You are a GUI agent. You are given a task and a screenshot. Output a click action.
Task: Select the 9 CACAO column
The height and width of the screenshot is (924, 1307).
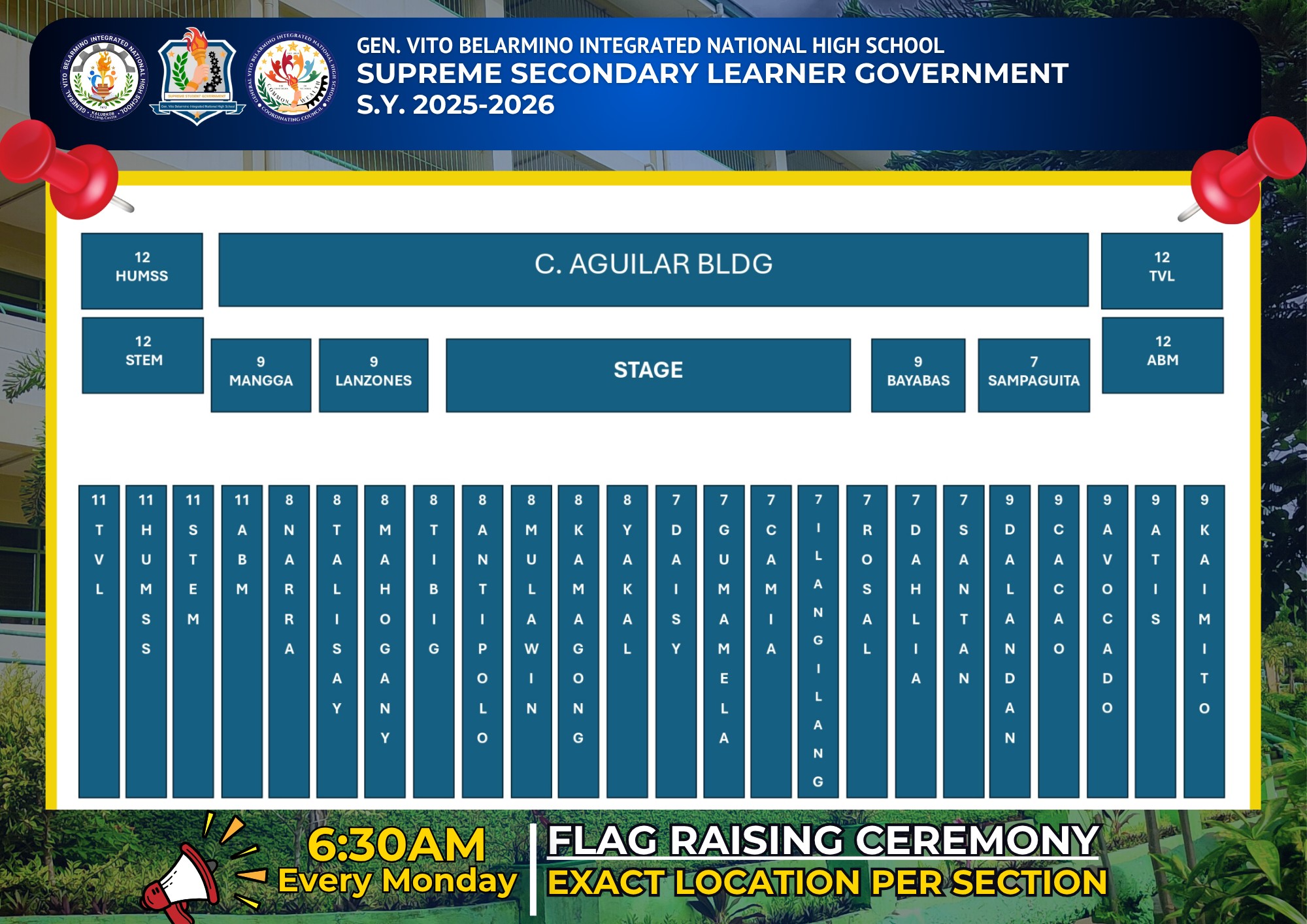pyautogui.click(x=1059, y=641)
